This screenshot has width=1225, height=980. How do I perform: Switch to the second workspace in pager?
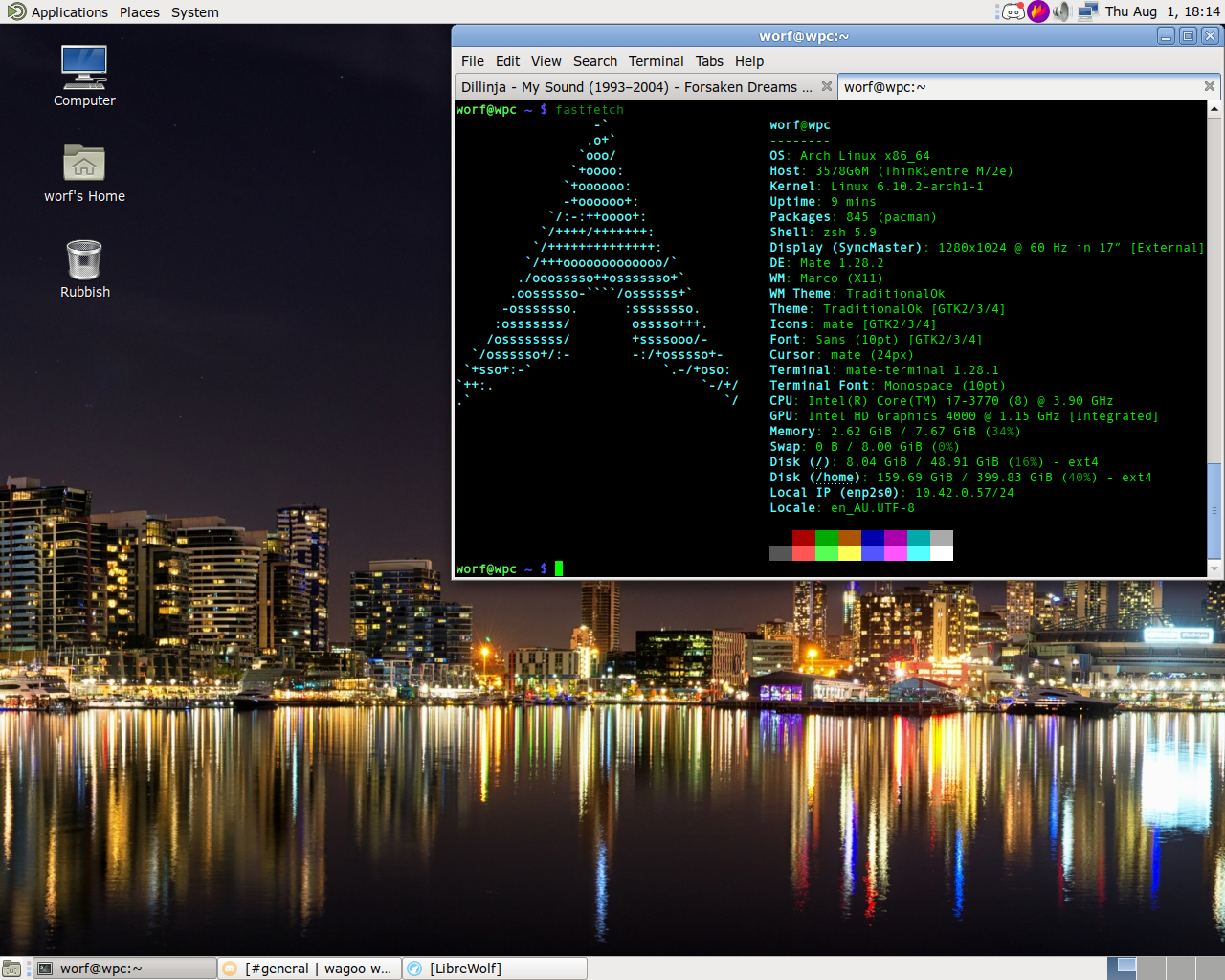pos(1151,969)
